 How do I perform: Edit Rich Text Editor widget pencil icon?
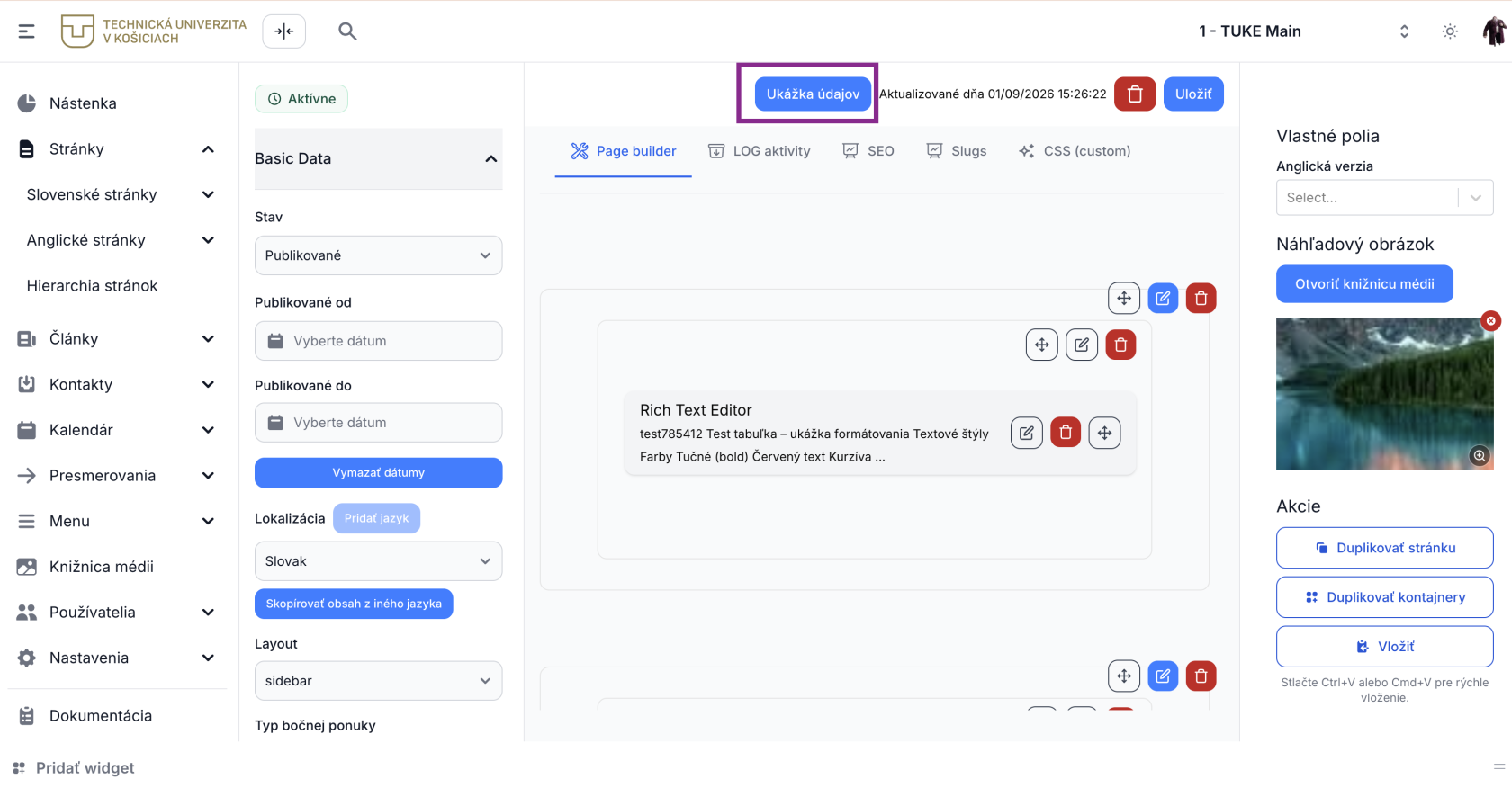pos(1027,433)
